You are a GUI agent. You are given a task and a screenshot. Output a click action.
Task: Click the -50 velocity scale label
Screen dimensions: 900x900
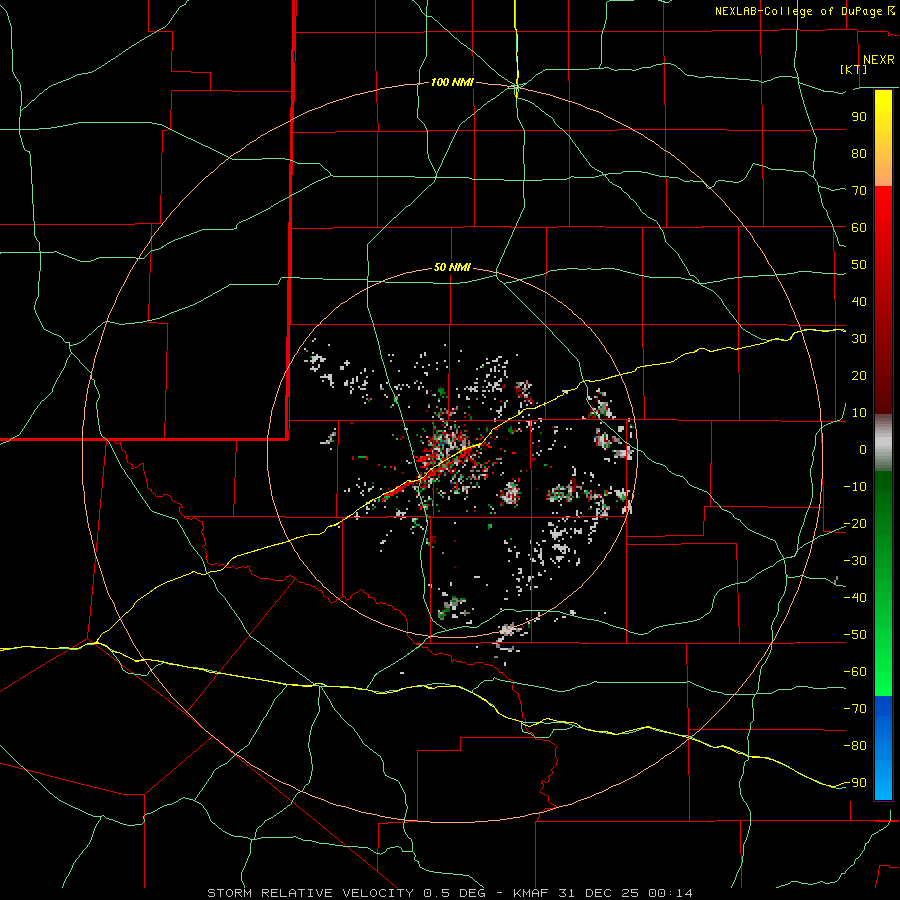pyautogui.click(x=856, y=635)
